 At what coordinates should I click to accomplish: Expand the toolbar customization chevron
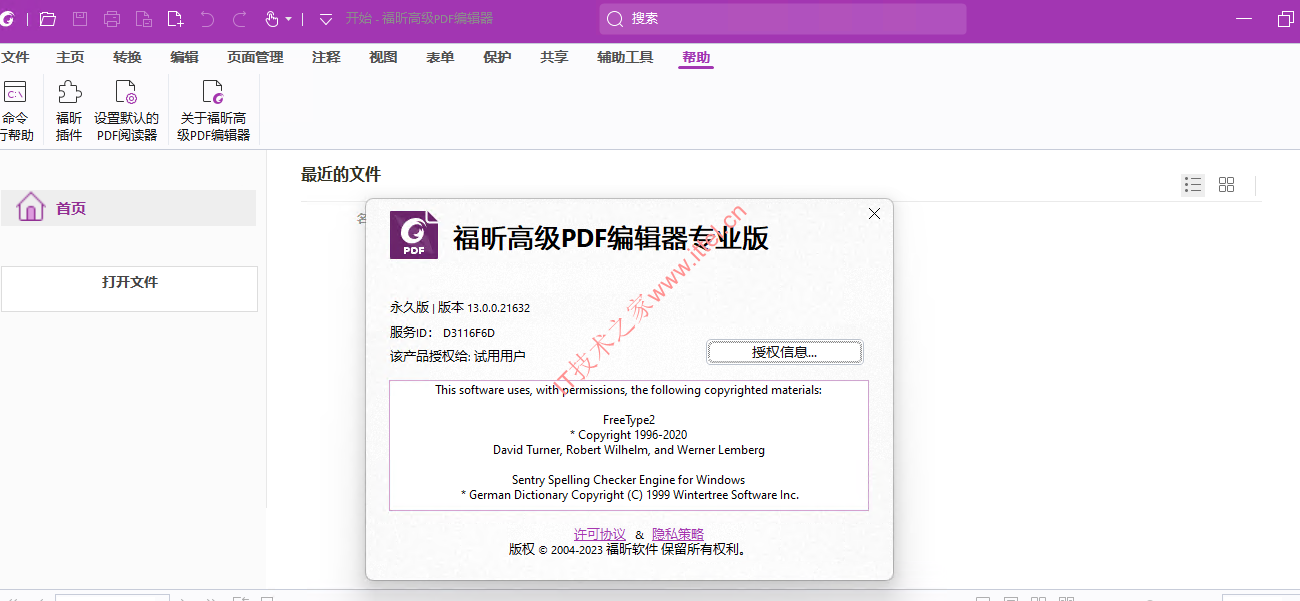[325, 18]
